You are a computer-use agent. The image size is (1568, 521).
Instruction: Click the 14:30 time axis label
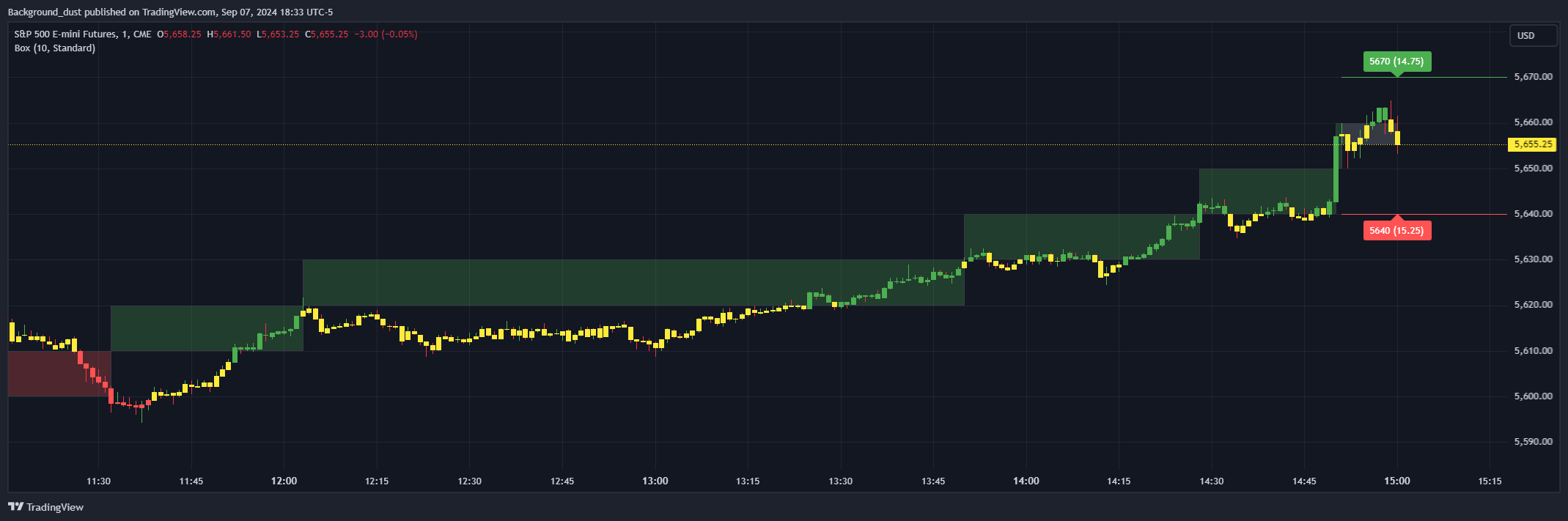(1212, 481)
